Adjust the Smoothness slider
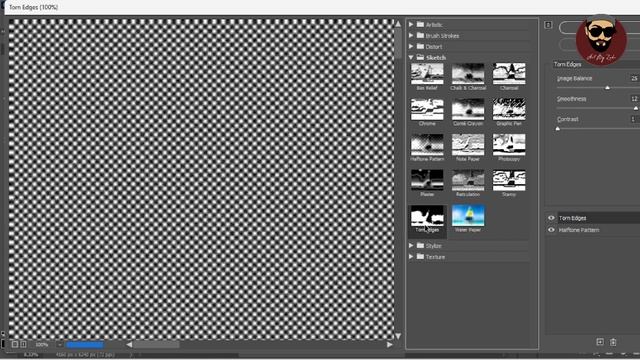This screenshot has height=360, width=640. [636, 108]
